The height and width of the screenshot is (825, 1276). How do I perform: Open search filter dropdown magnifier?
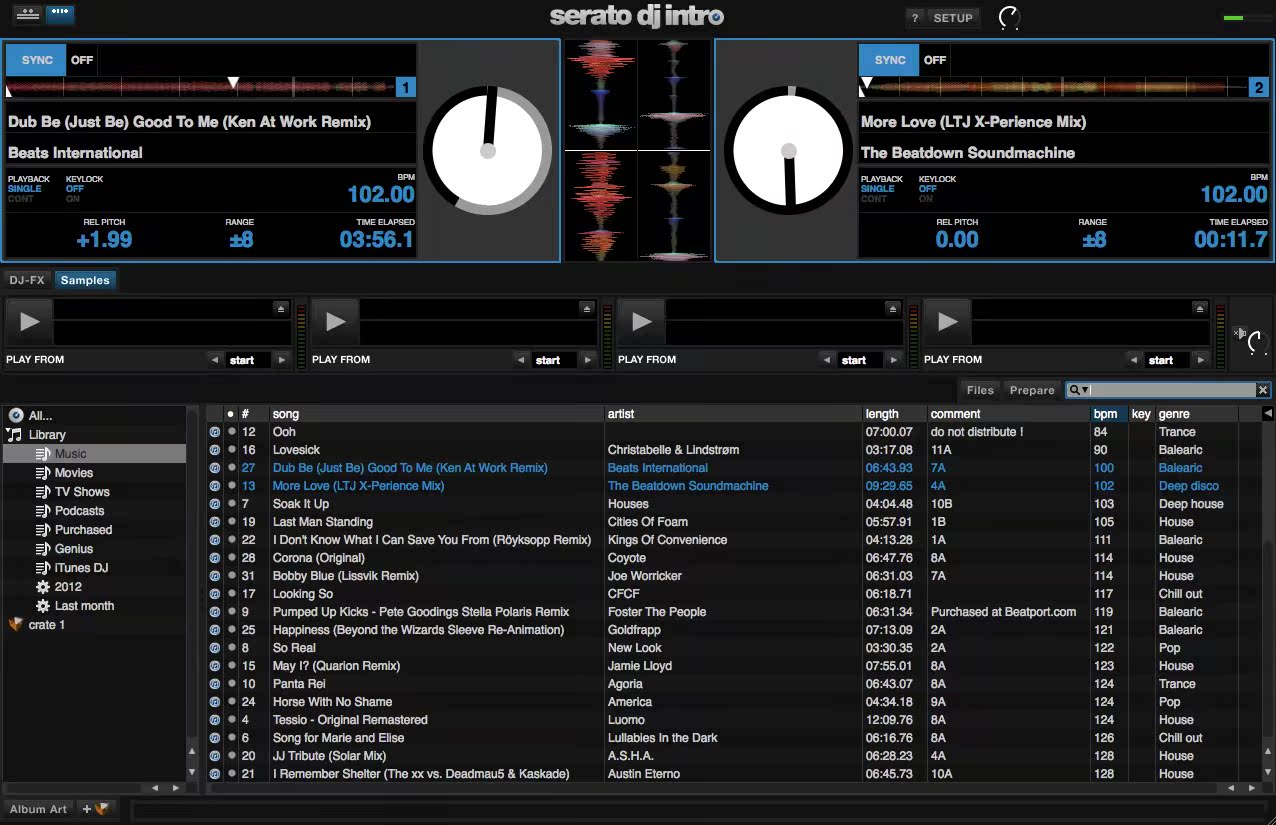coord(1078,390)
